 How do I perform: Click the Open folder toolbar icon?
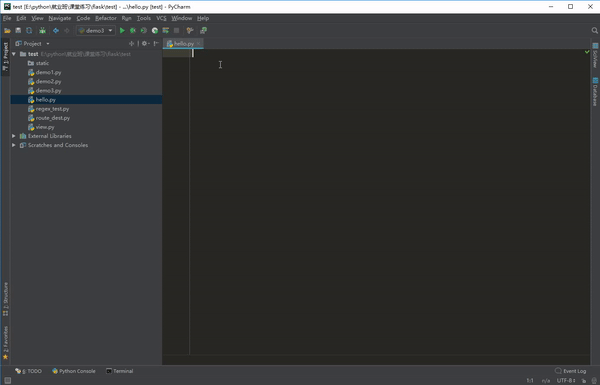(x=7, y=31)
